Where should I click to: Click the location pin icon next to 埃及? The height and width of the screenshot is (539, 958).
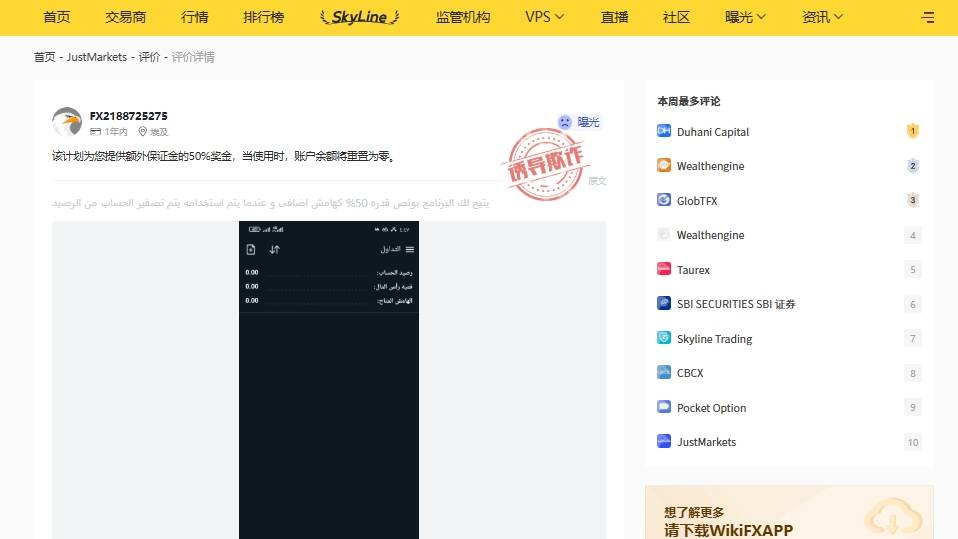pyautogui.click(x=142, y=131)
